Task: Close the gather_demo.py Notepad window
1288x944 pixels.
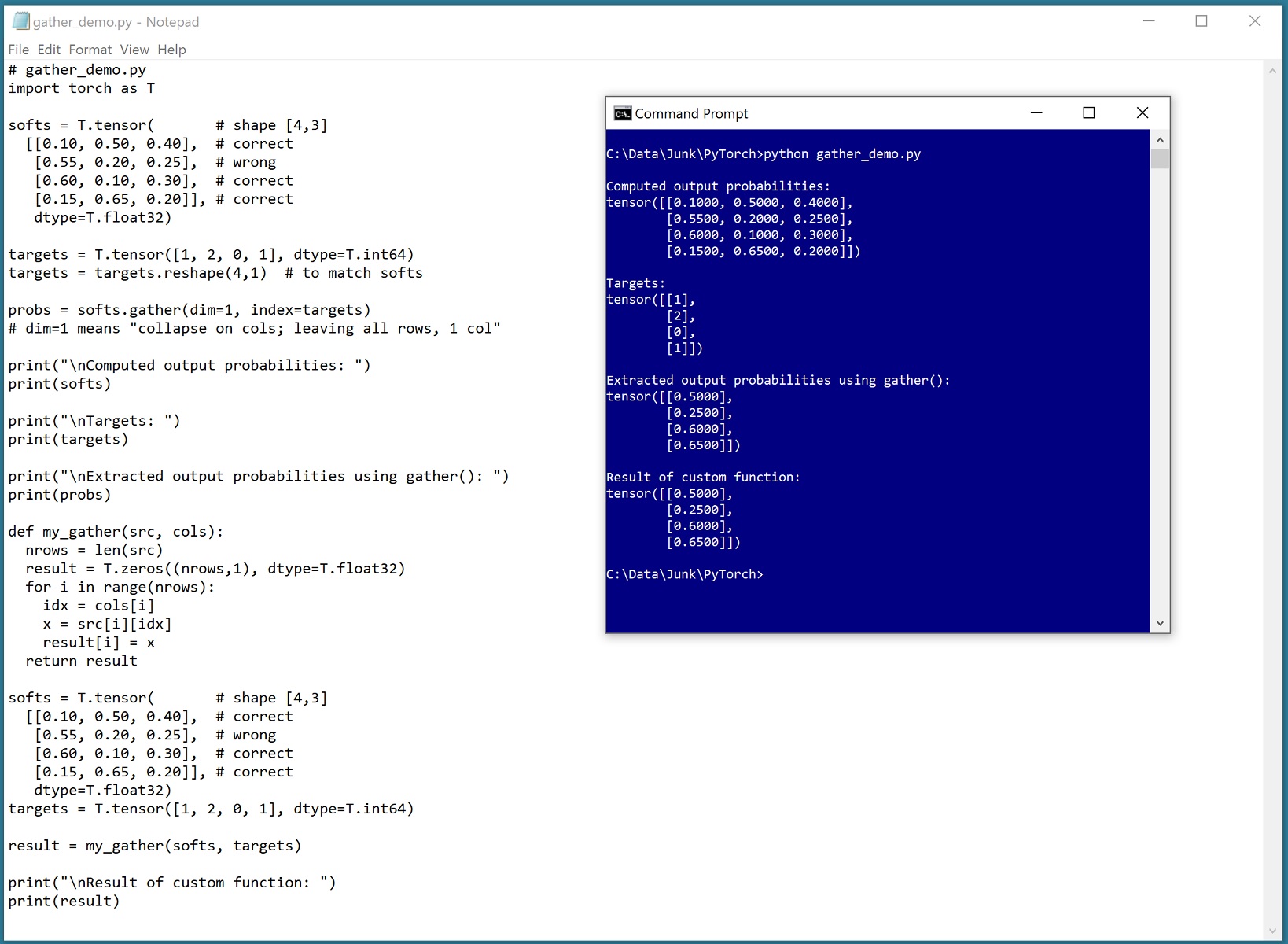Action: click(x=1255, y=21)
